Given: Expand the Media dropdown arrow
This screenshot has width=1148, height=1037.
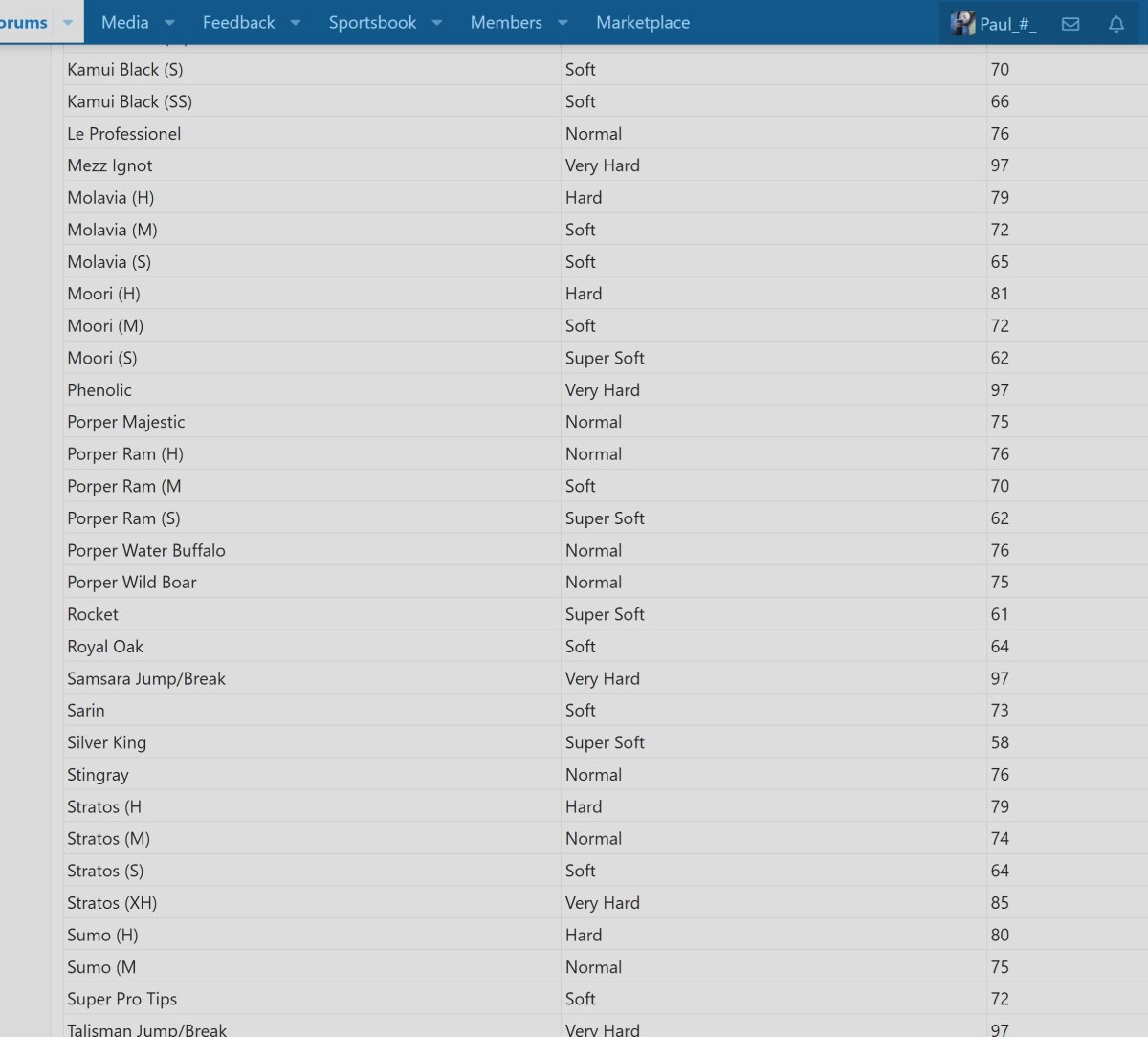Looking at the screenshot, I should click(169, 23).
